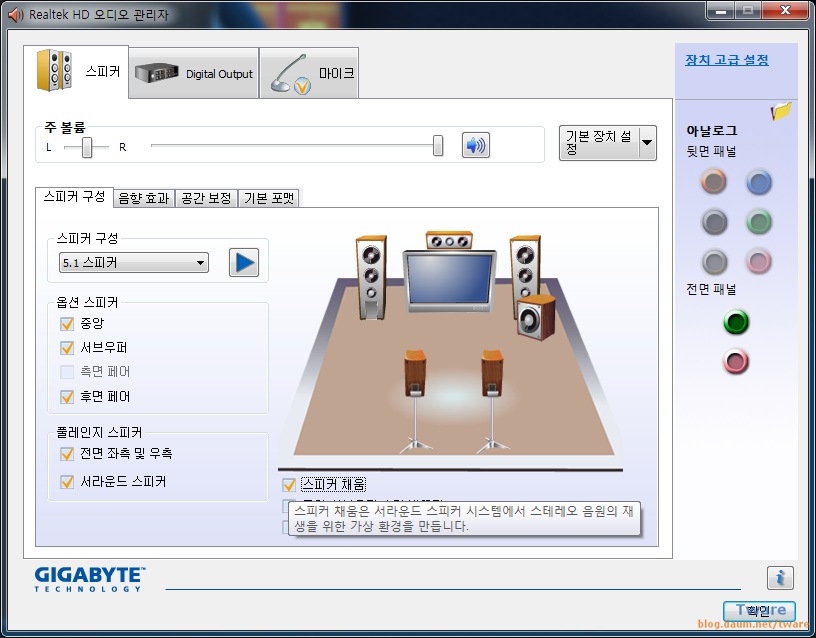Viewport: 816px width, 638px height.
Task: Switch to the Digital Output tab
Action: [x=194, y=73]
